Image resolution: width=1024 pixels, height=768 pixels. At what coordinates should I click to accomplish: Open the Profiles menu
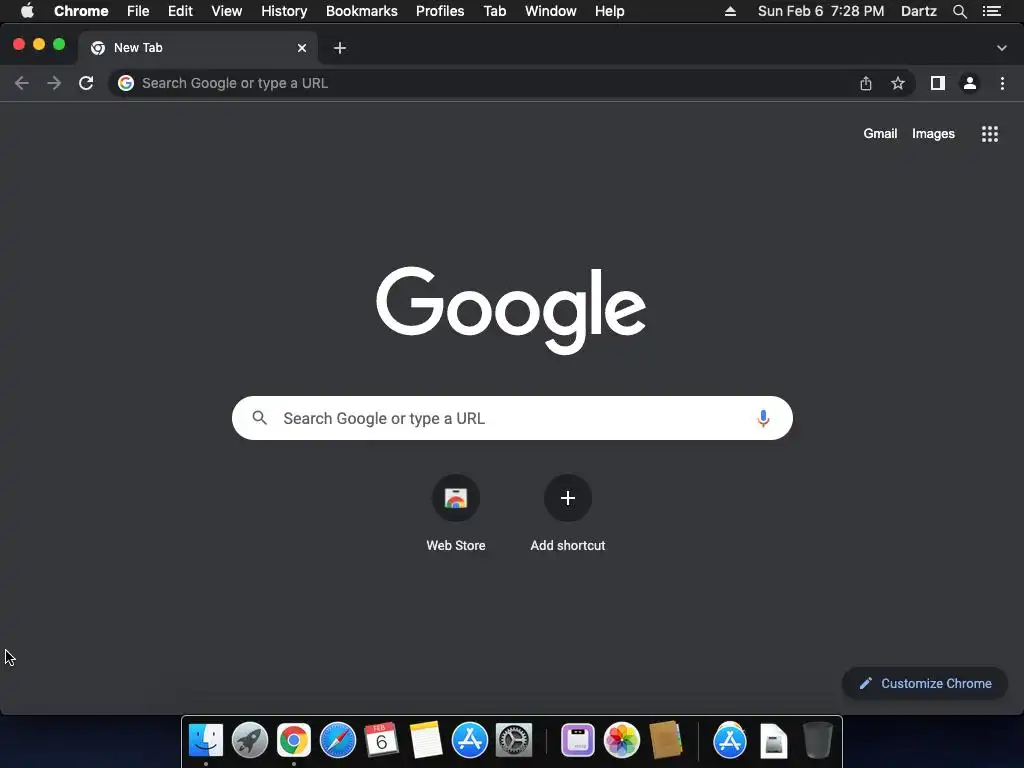[x=440, y=11]
